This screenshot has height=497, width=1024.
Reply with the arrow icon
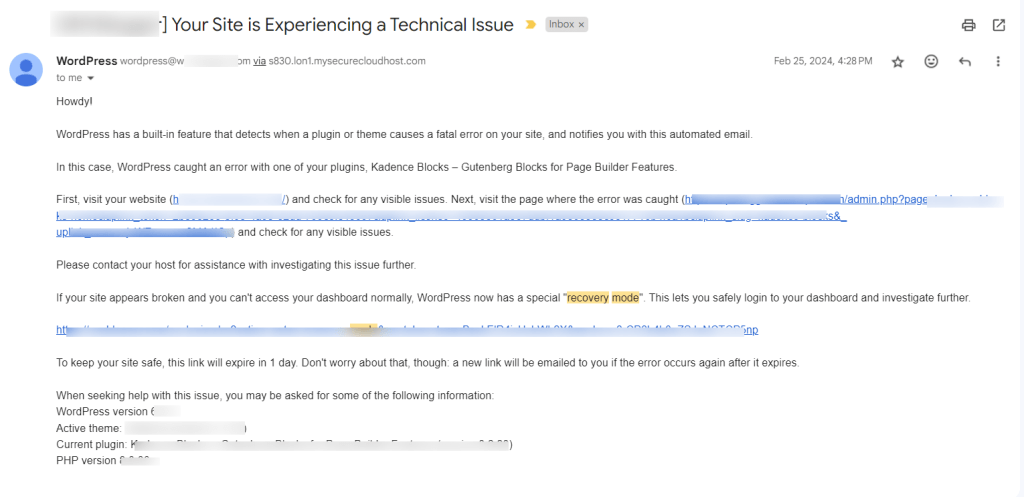tap(965, 61)
